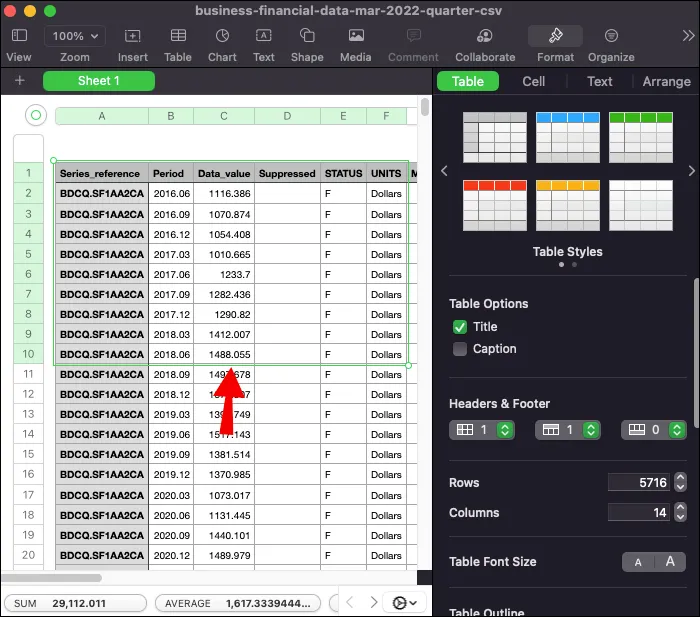Open the Organize toolbar icon

611,36
